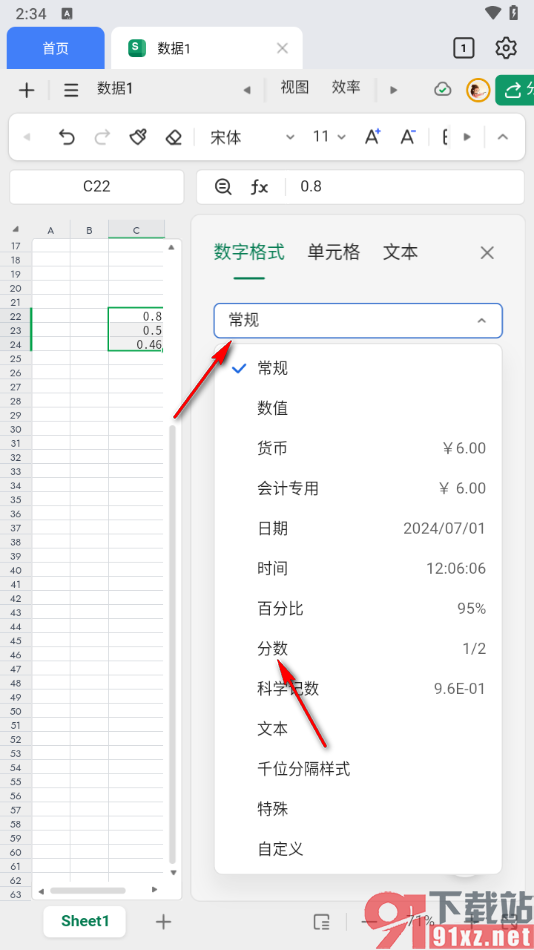Click the fx insert function icon
This screenshot has width=534, height=950.
tap(259, 187)
